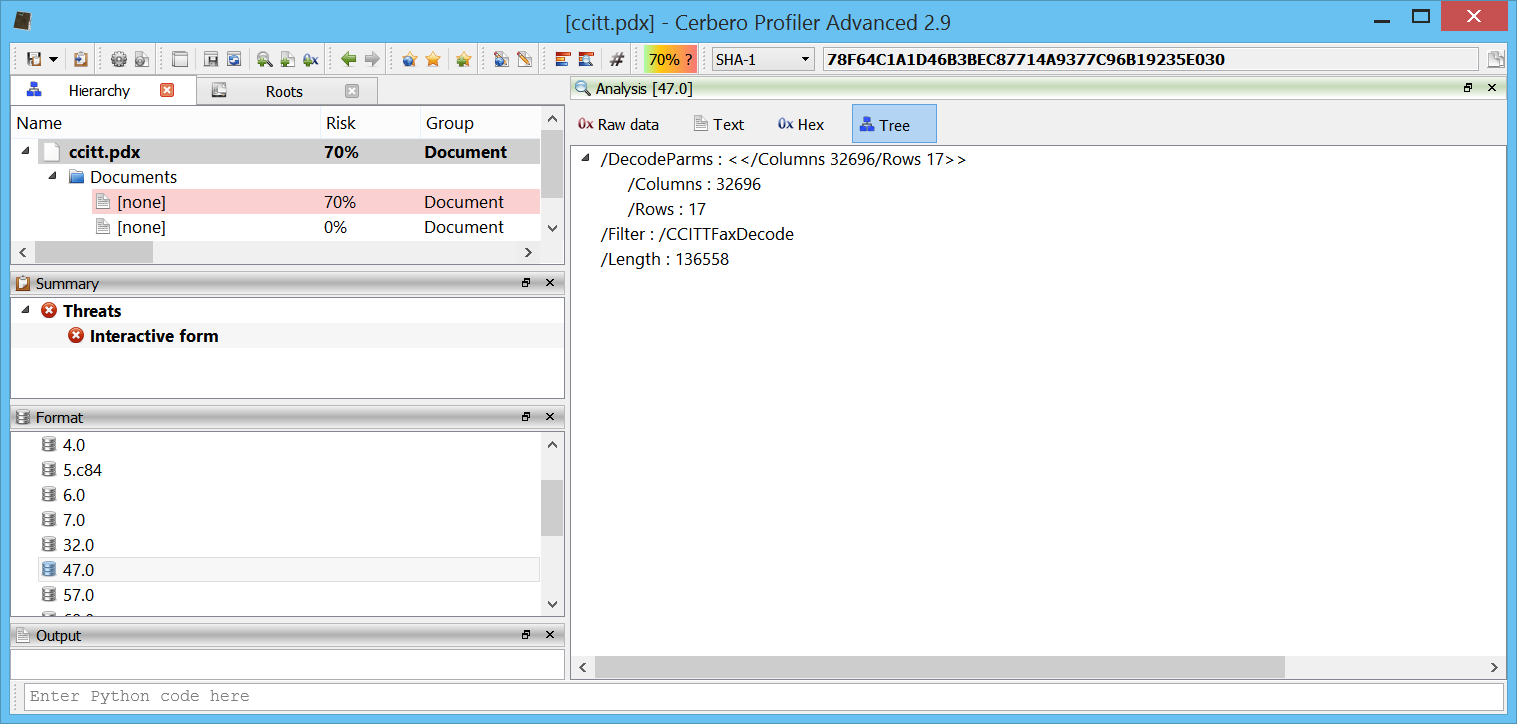Switch to Text view
Image resolution: width=1517 pixels, height=724 pixels.
719,124
